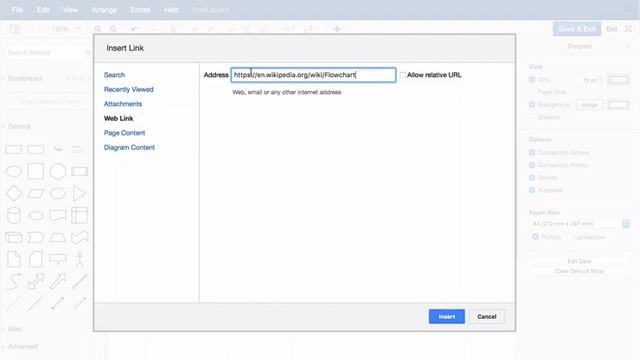Click the background Image button
This screenshot has height=360, width=640.
pos(589,105)
